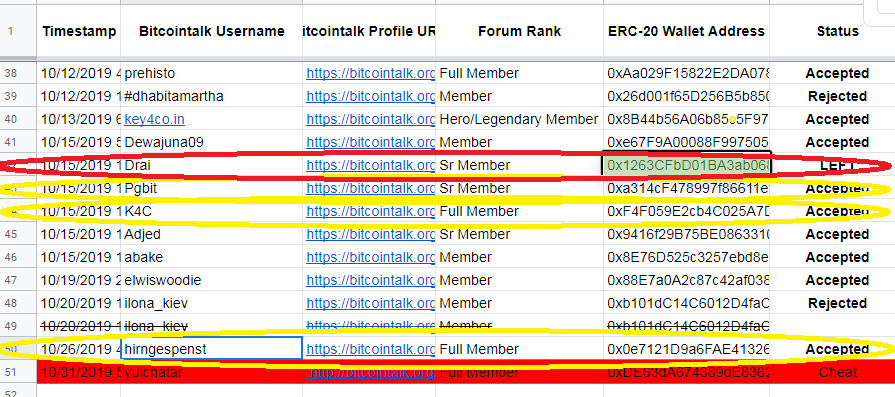Open prehisto's Bitcointalk profile URL
This screenshot has width=895, height=397.
click(x=370, y=73)
